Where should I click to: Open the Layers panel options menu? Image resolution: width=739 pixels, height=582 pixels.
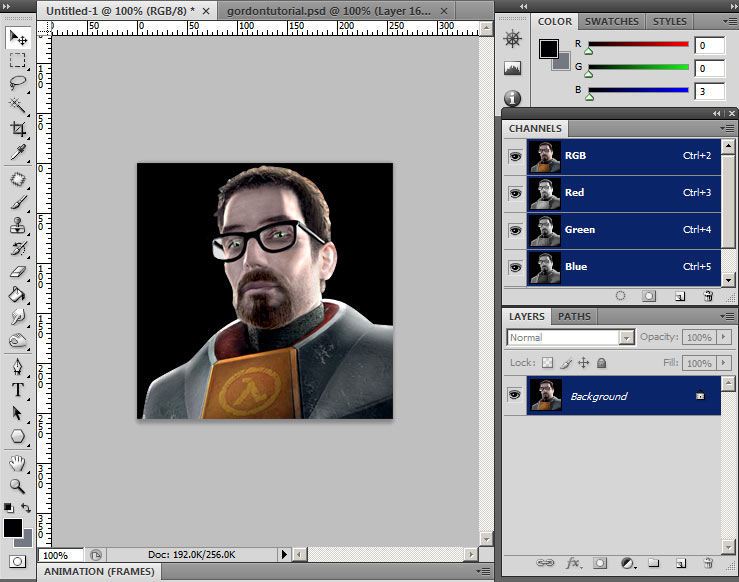(726, 317)
